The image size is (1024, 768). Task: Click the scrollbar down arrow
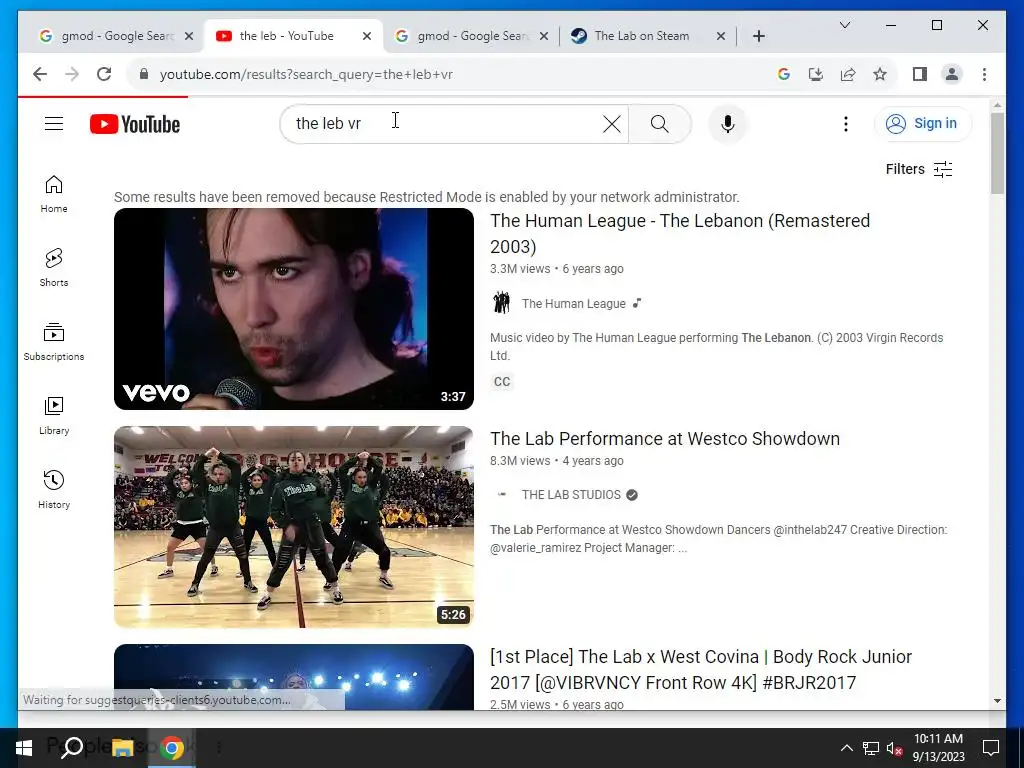(997, 701)
